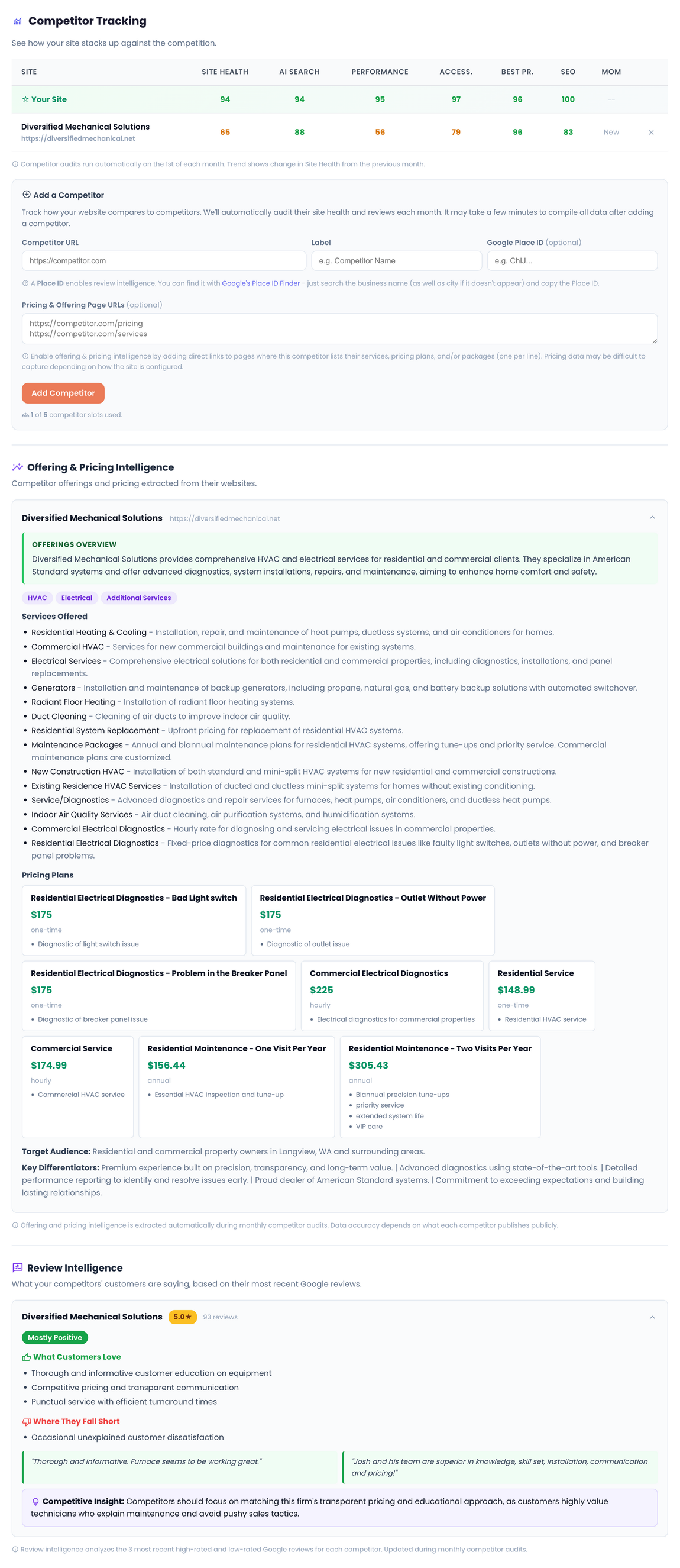Click the Review Intelligence panel icon

click(x=17, y=1267)
